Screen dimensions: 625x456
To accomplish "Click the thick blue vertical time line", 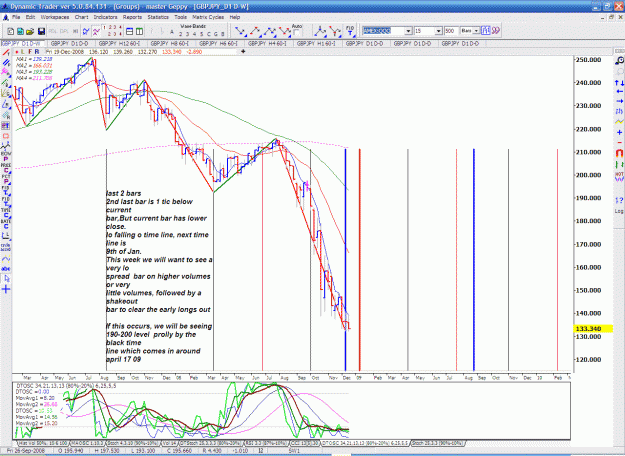I will click(345, 259).
